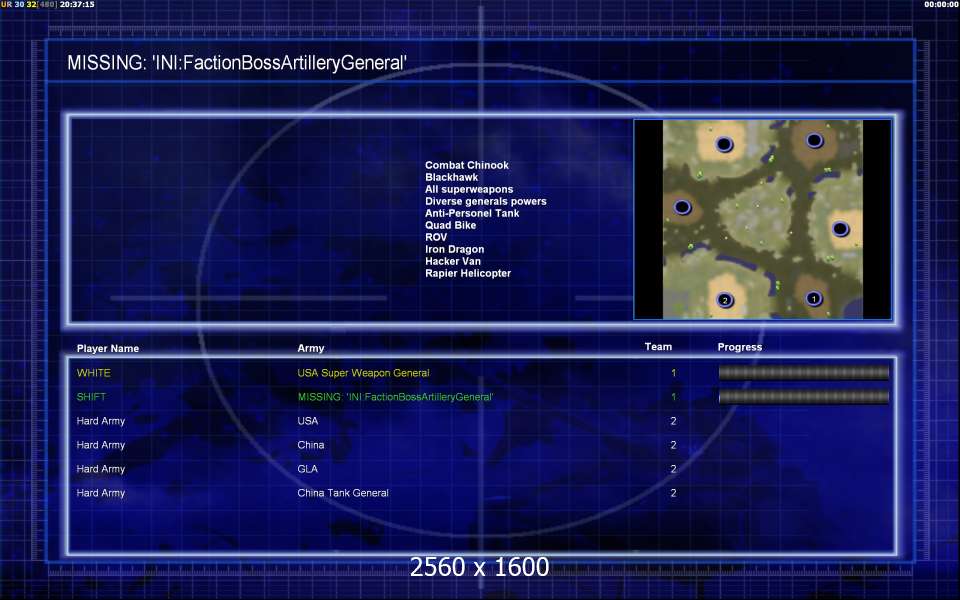This screenshot has width=960, height=600.
Task: Click the 'Diverse generals powers' line
Action: click(486, 201)
